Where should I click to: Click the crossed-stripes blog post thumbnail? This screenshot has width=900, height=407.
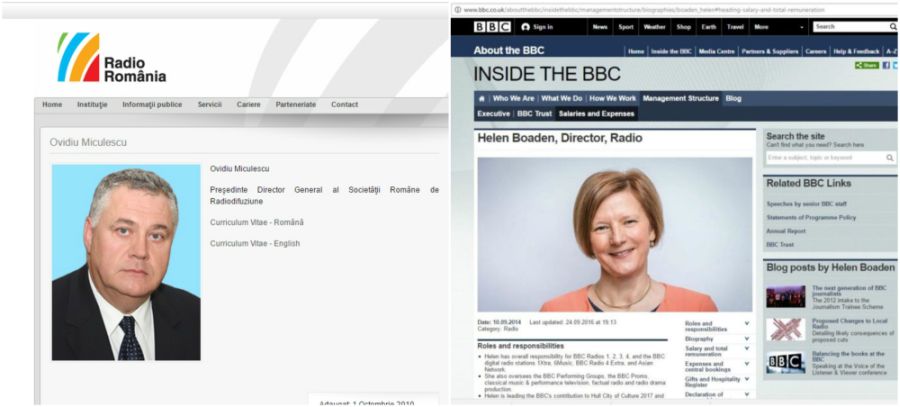point(785,330)
